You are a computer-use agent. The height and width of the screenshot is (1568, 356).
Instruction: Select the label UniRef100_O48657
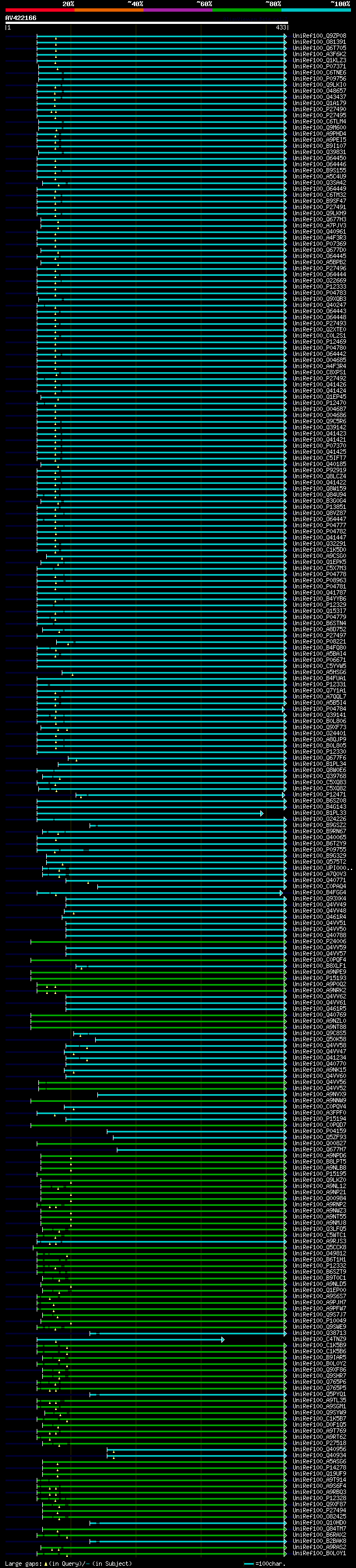[x=319, y=91]
